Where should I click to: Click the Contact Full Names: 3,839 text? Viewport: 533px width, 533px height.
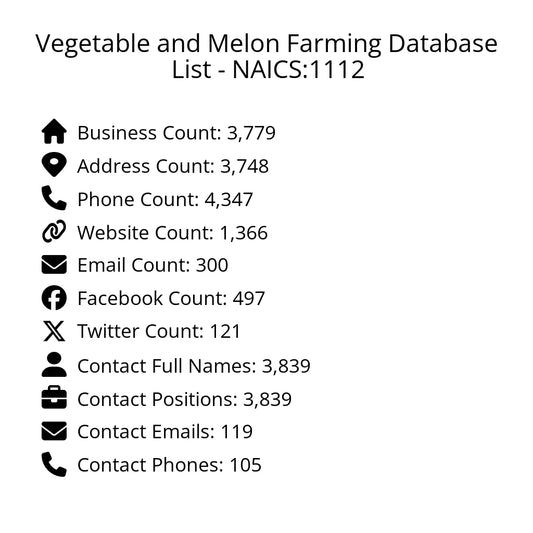click(194, 366)
